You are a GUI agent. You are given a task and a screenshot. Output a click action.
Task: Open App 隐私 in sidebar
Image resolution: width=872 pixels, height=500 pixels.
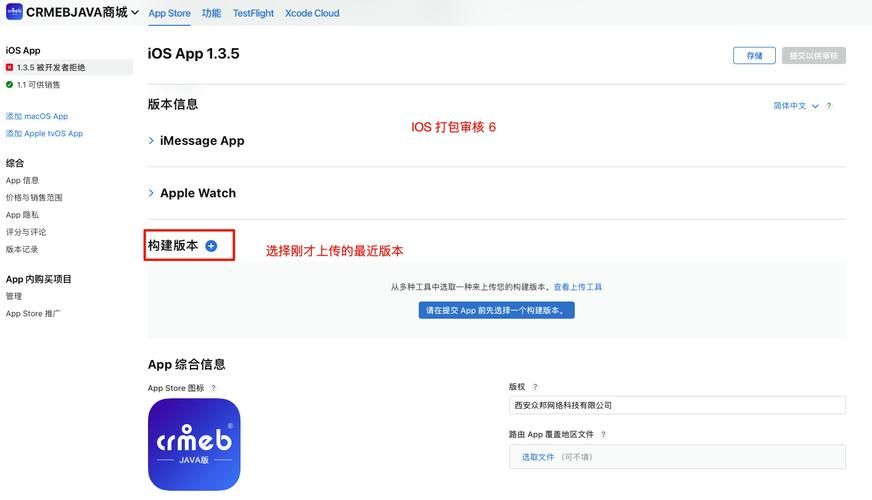(x=22, y=215)
